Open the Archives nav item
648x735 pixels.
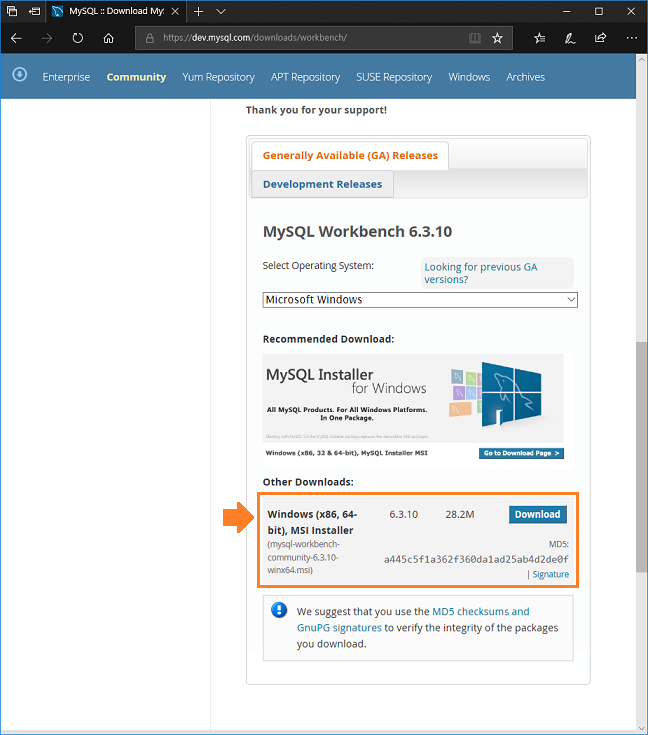click(525, 77)
